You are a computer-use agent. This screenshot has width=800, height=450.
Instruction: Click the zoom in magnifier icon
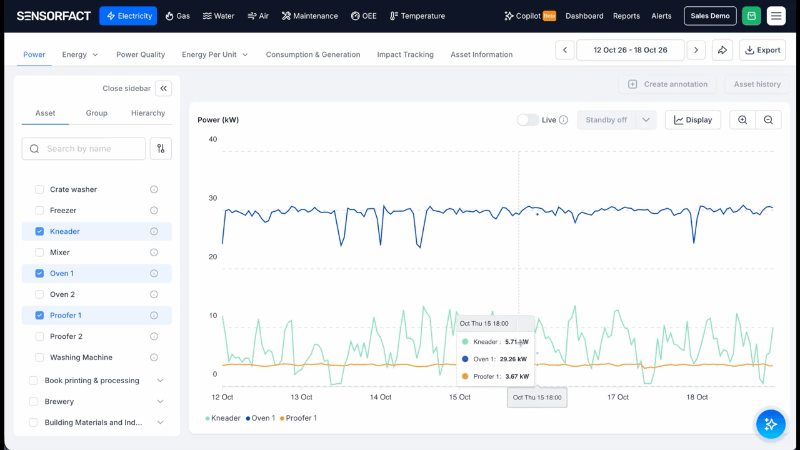(x=742, y=120)
